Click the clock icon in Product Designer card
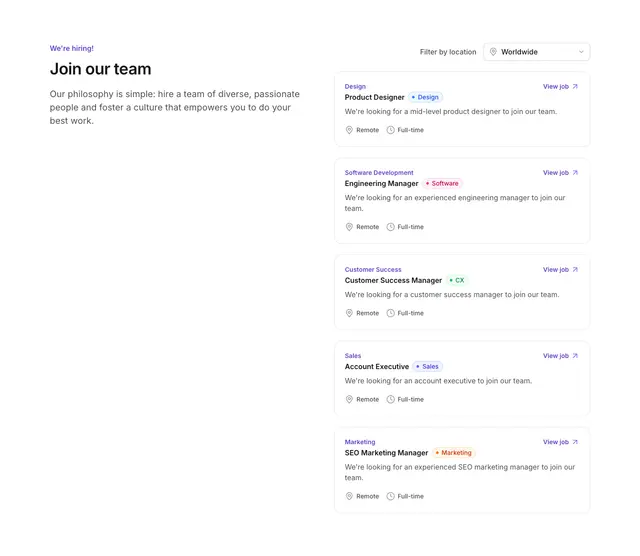This screenshot has width=640, height=556. [391, 130]
